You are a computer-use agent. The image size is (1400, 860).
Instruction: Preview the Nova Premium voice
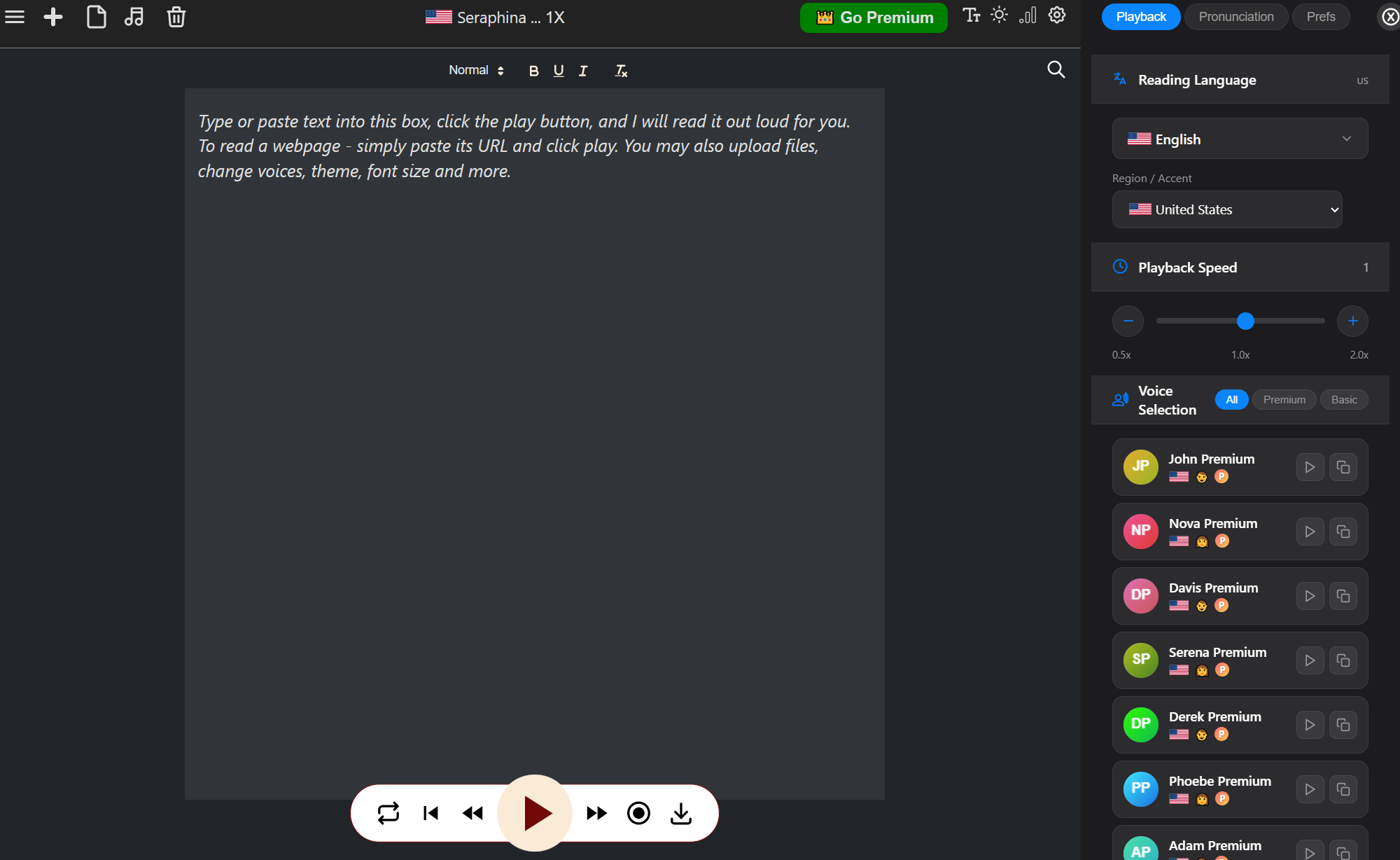(x=1310, y=532)
